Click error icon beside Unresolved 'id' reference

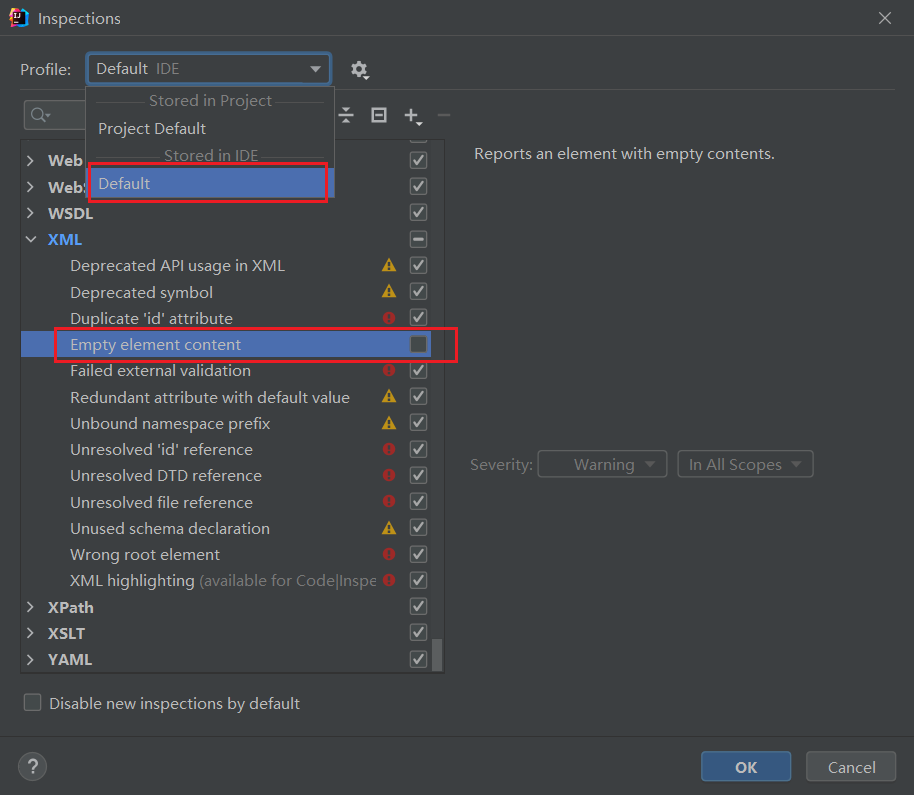389,449
